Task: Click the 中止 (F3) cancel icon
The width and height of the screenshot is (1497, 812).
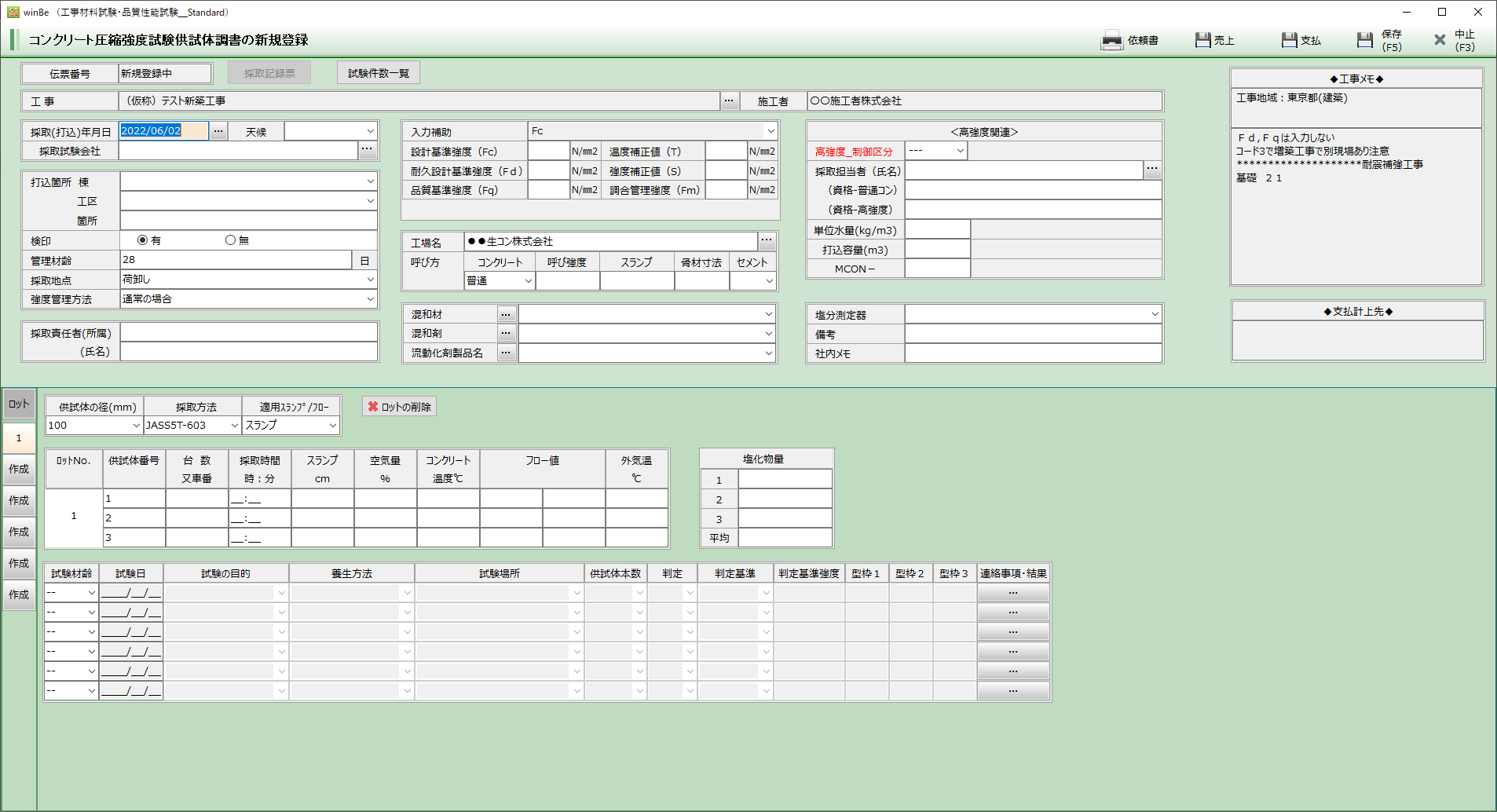Action: coord(1440,40)
